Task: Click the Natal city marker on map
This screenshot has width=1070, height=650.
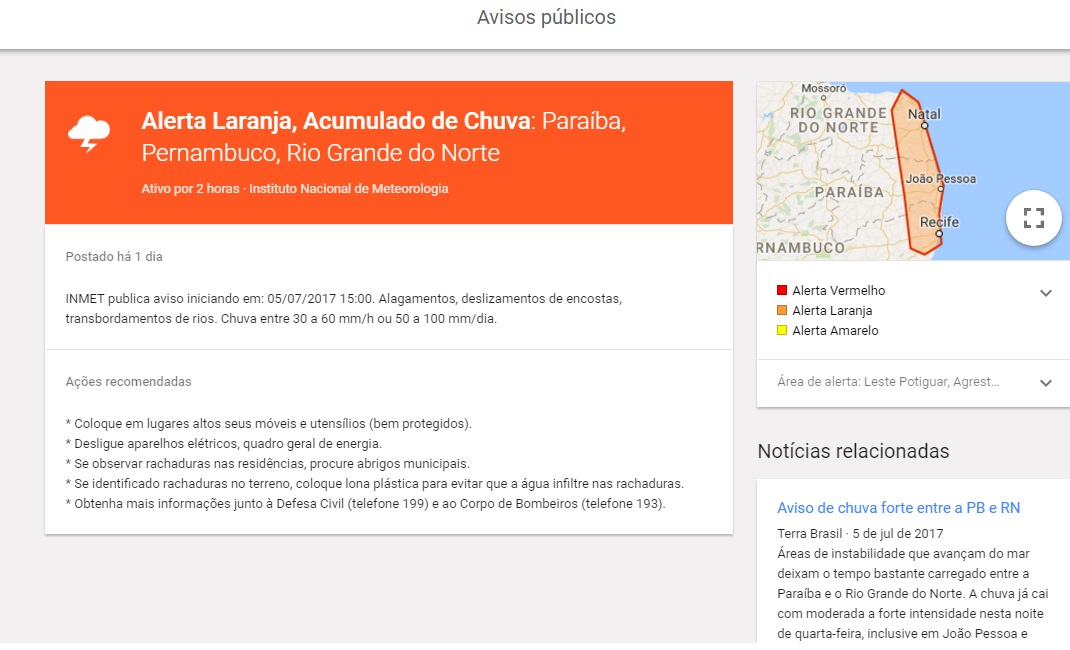Action: 925,126
